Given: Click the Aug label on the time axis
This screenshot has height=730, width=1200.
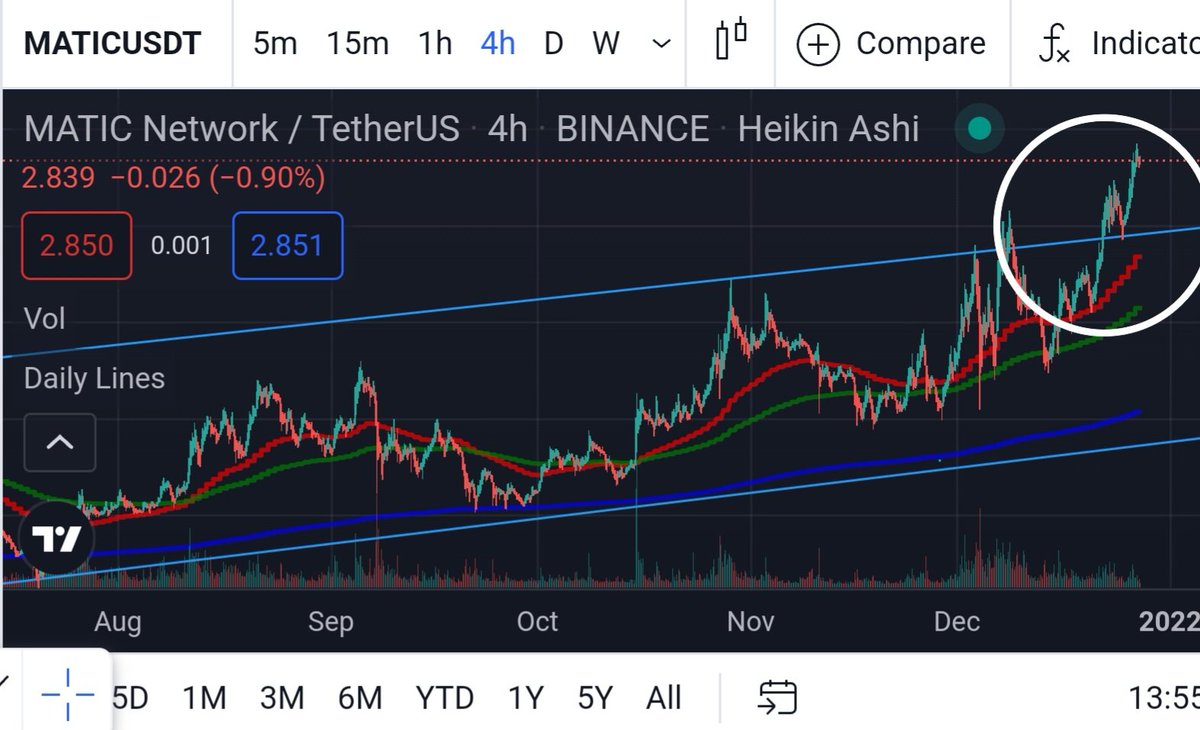Looking at the screenshot, I should pyautogui.click(x=117, y=621).
